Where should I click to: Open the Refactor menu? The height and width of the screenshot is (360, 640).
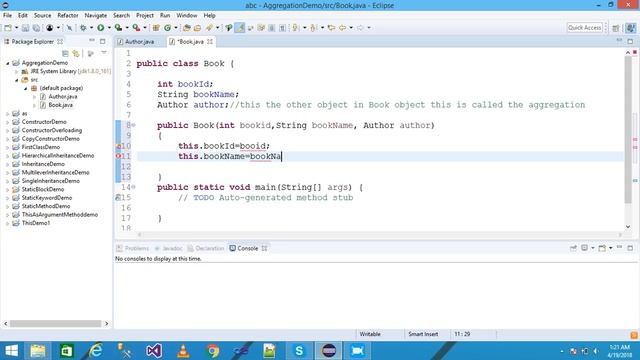click(x=68, y=16)
